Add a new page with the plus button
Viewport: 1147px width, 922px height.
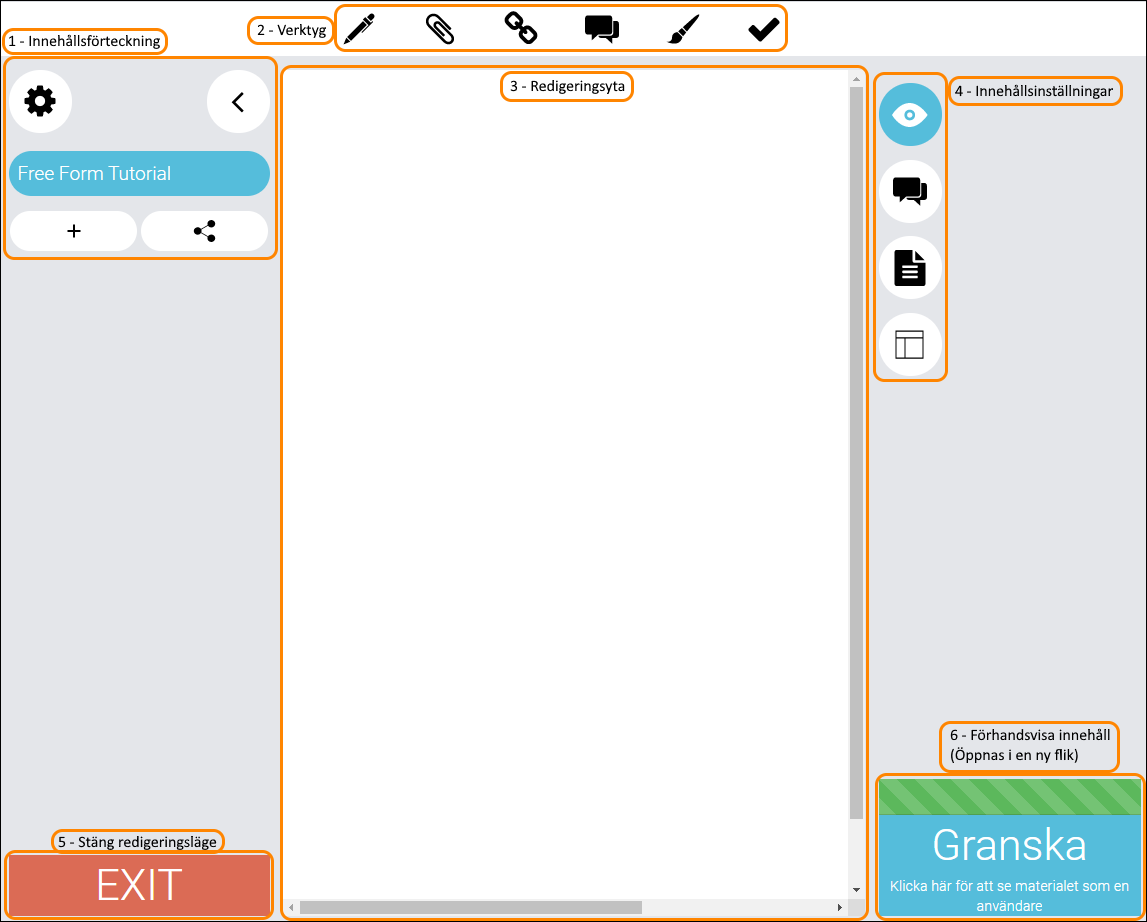pyautogui.click(x=73, y=231)
